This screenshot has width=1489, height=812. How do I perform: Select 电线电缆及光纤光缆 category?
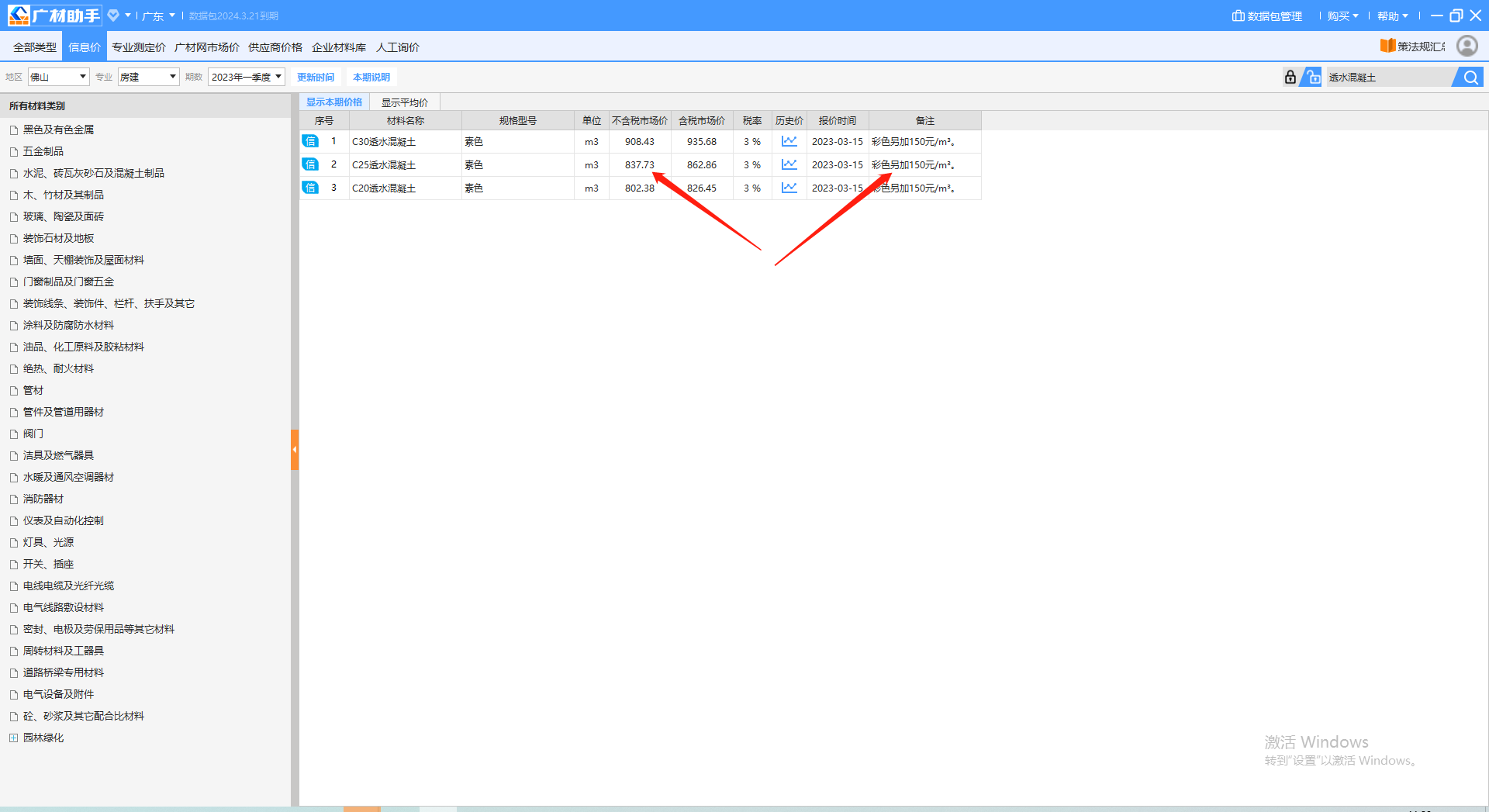pyautogui.click(x=68, y=586)
